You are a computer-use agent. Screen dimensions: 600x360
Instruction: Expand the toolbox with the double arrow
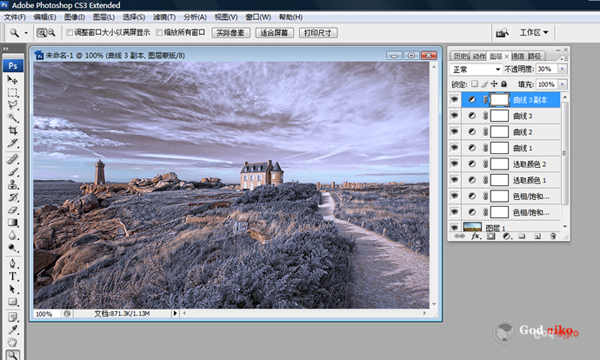click(6, 49)
